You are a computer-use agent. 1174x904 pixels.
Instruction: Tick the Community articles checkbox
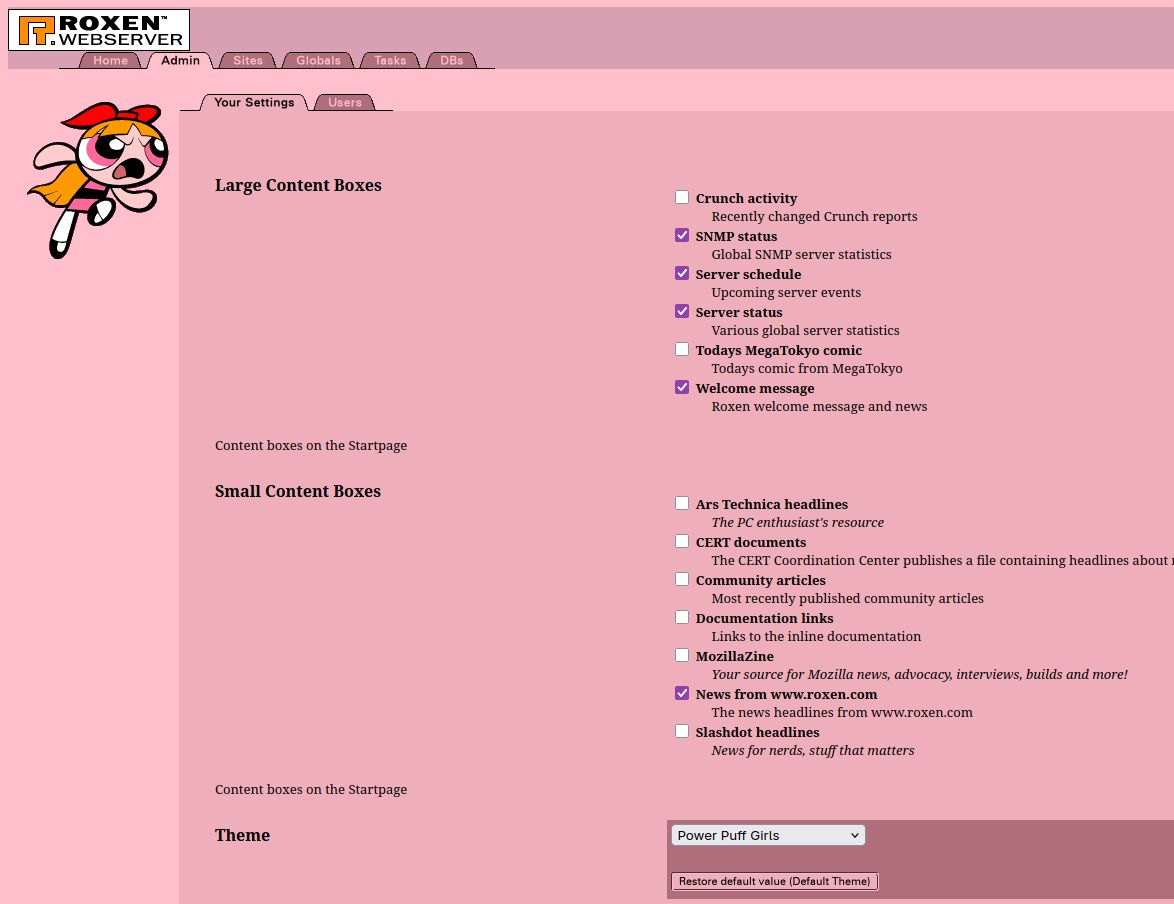coord(682,579)
